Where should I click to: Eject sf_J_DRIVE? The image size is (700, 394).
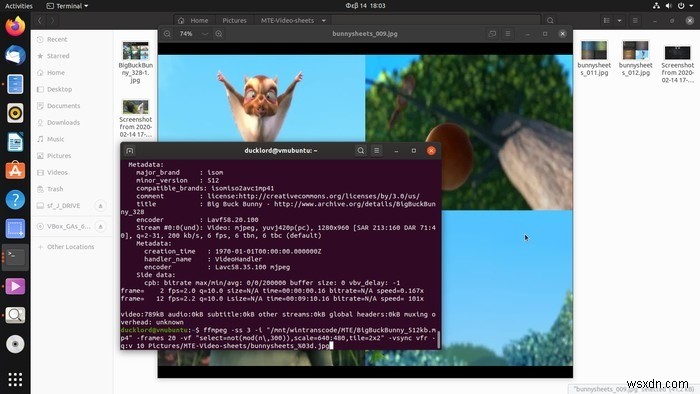tap(100, 206)
